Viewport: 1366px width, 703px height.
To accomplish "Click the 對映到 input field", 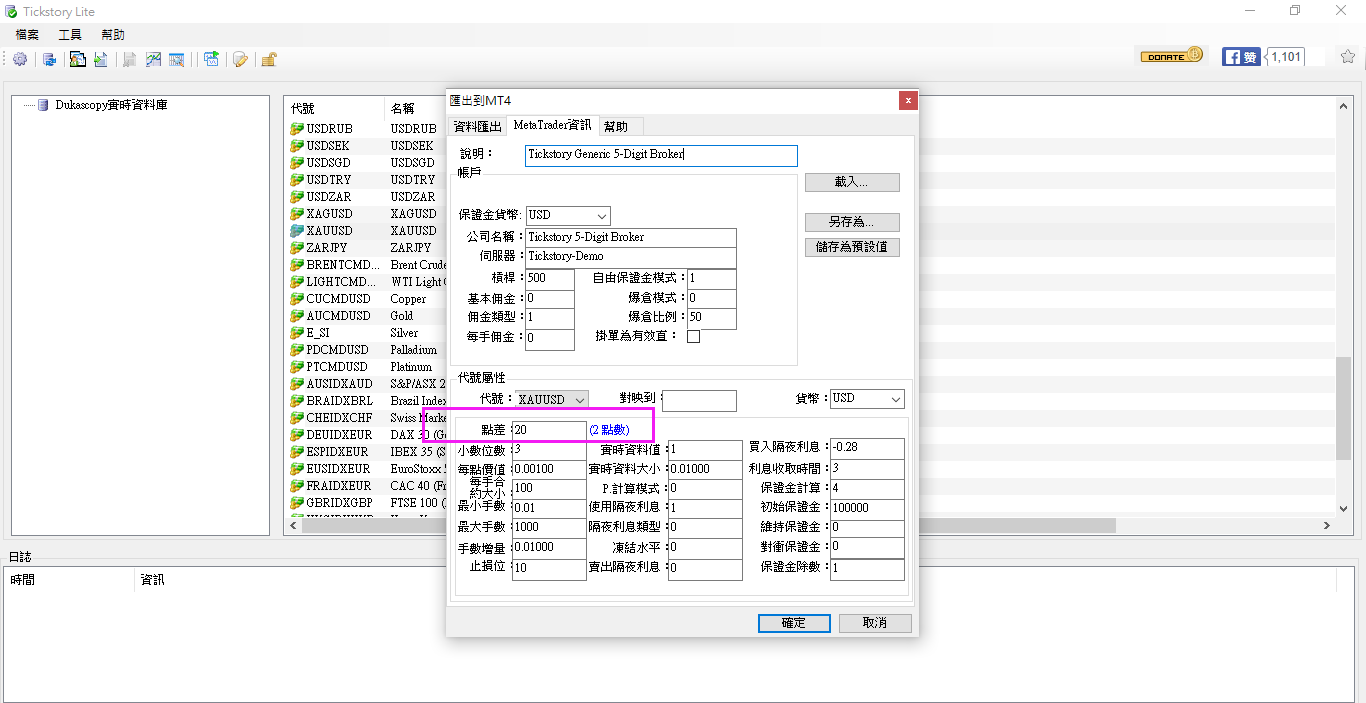I will pyautogui.click(x=699, y=401).
